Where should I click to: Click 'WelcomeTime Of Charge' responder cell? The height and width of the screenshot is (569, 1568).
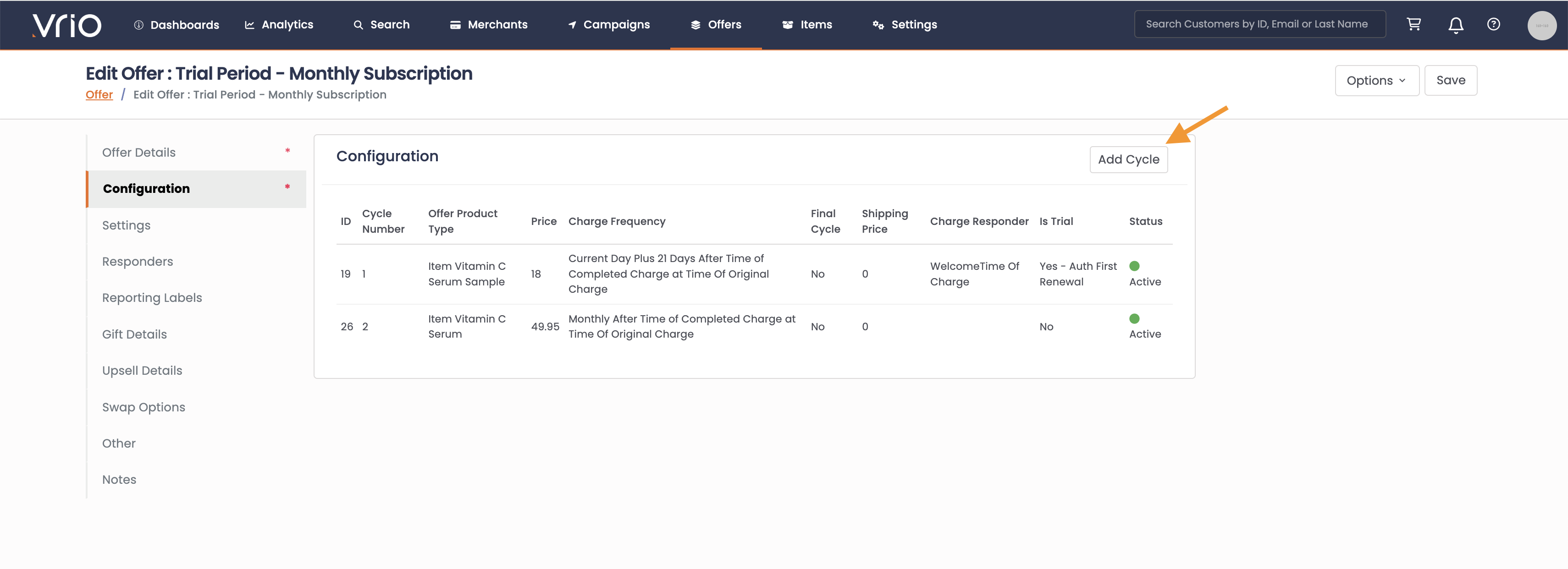pyautogui.click(x=975, y=274)
